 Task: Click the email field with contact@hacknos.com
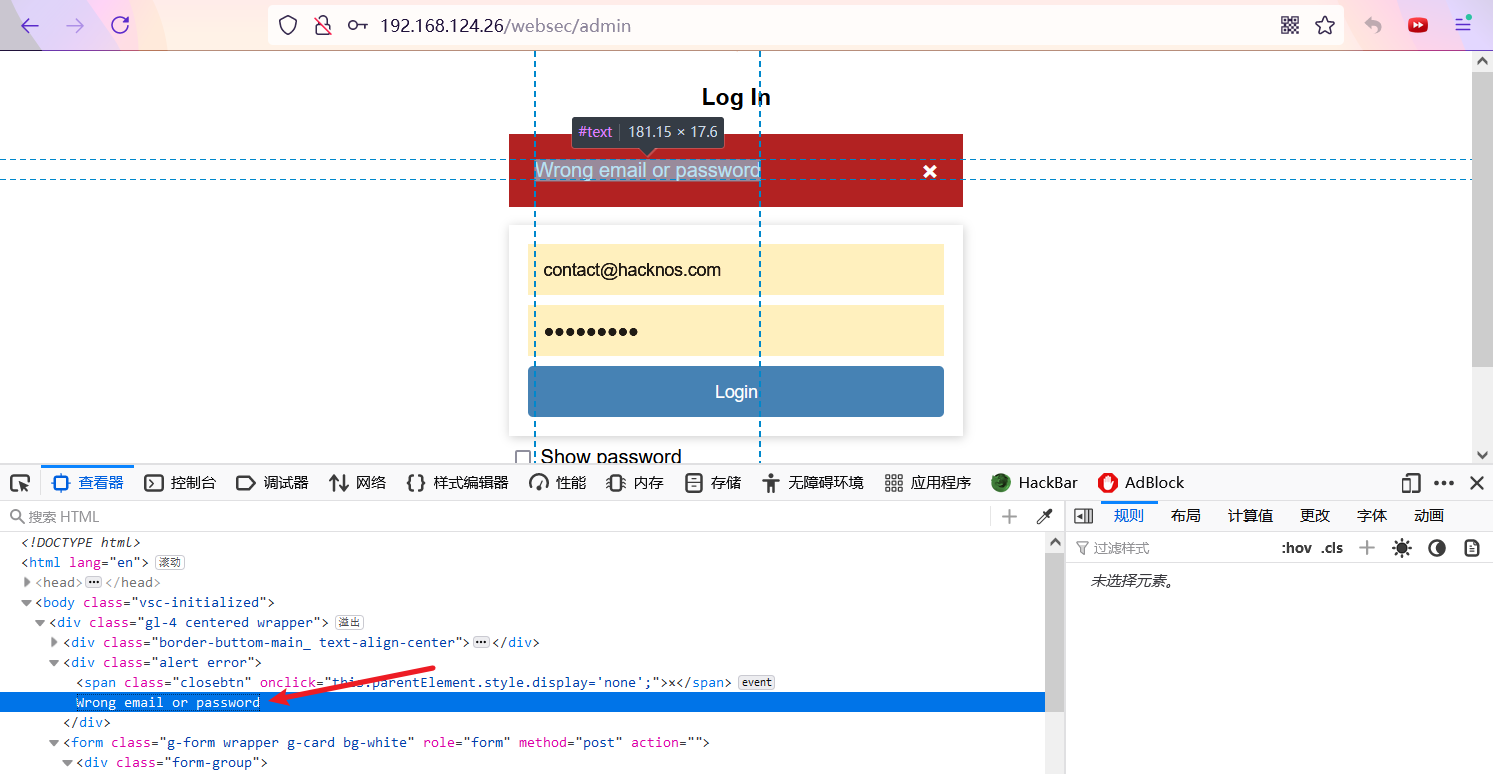pyautogui.click(x=736, y=270)
